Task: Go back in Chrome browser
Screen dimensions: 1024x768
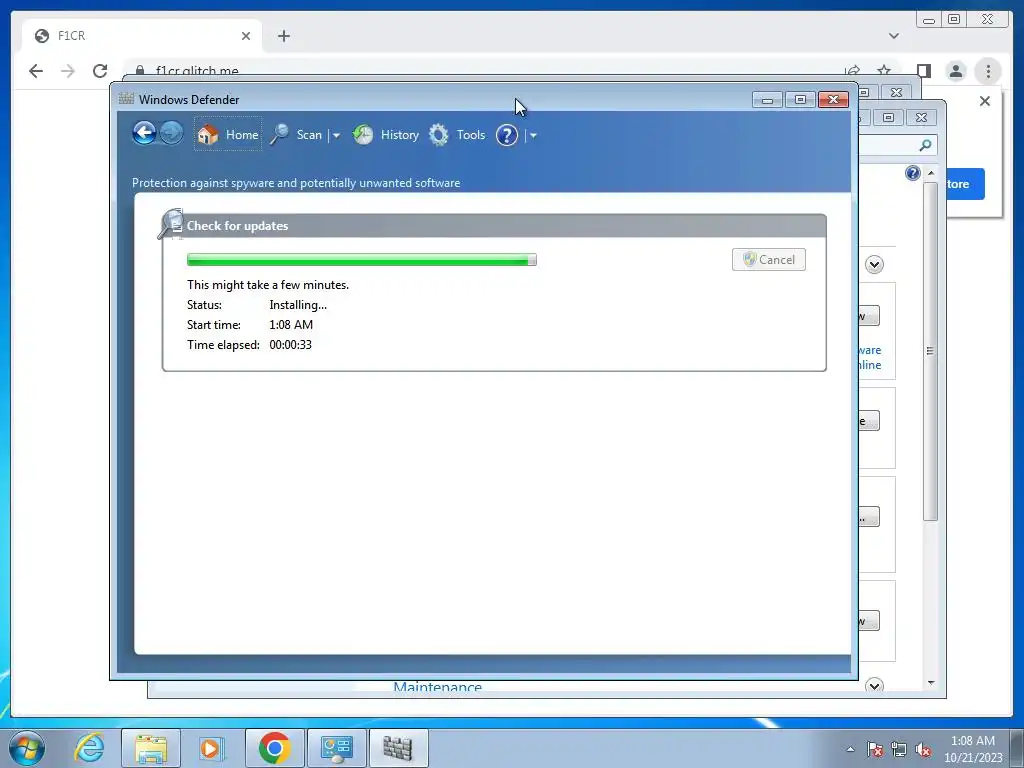Action: (36, 71)
